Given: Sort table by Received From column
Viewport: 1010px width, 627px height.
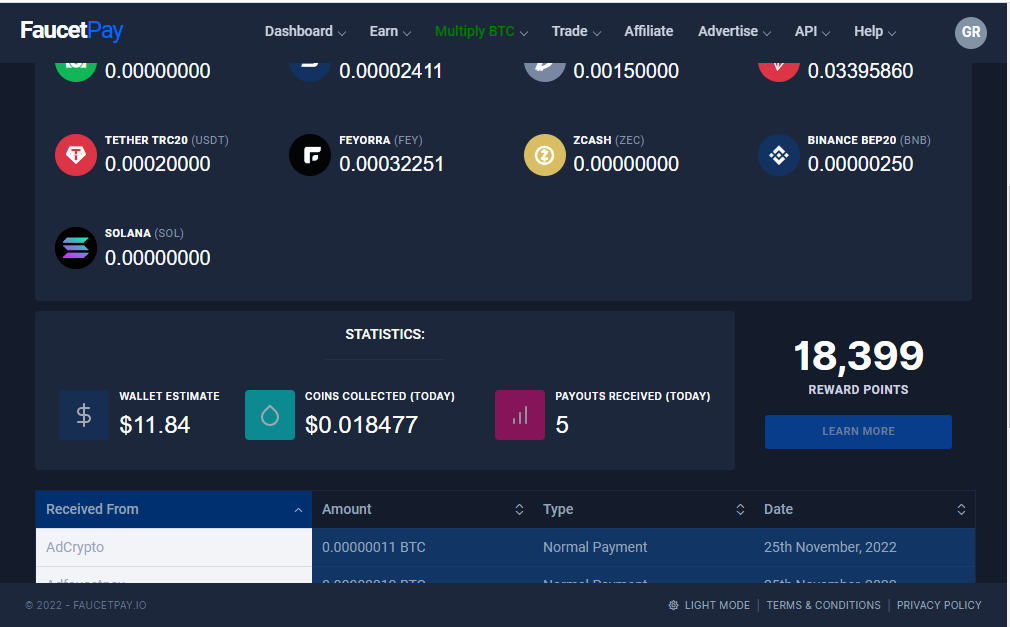Looking at the screenshot, I should click(x=174, y=509).
